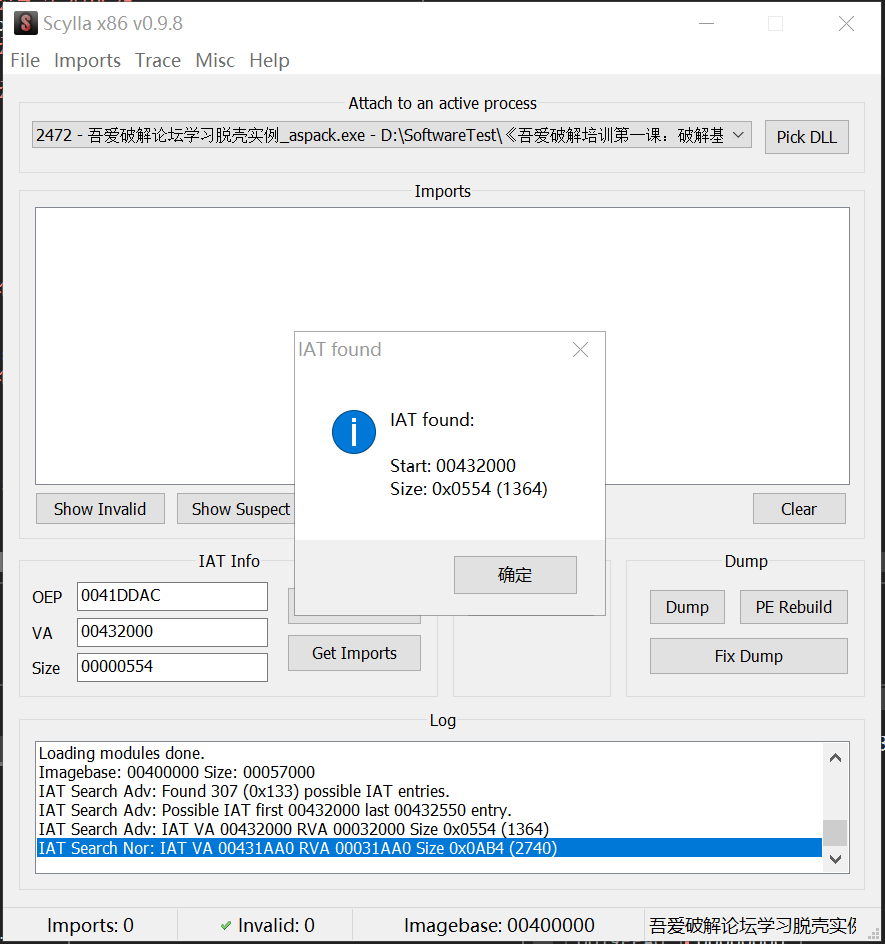Confirm dialog with 确定 button
885x944 pixels.
pos(515,575)
